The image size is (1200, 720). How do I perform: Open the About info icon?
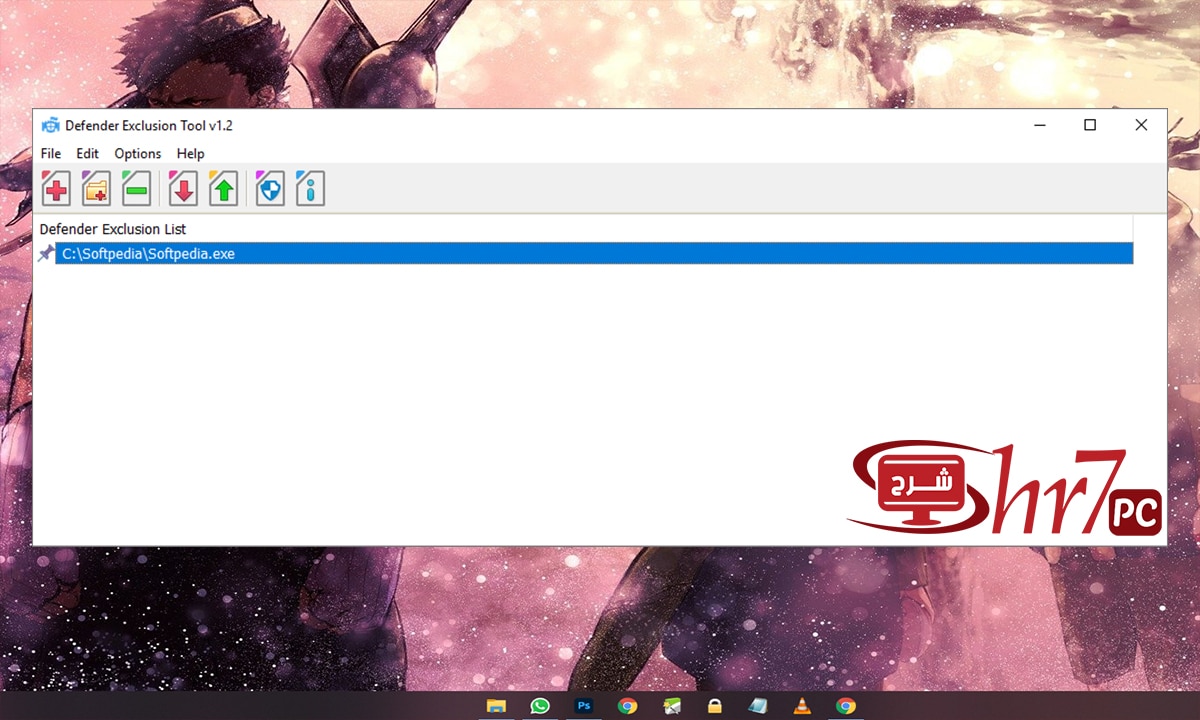click(310, 188)
